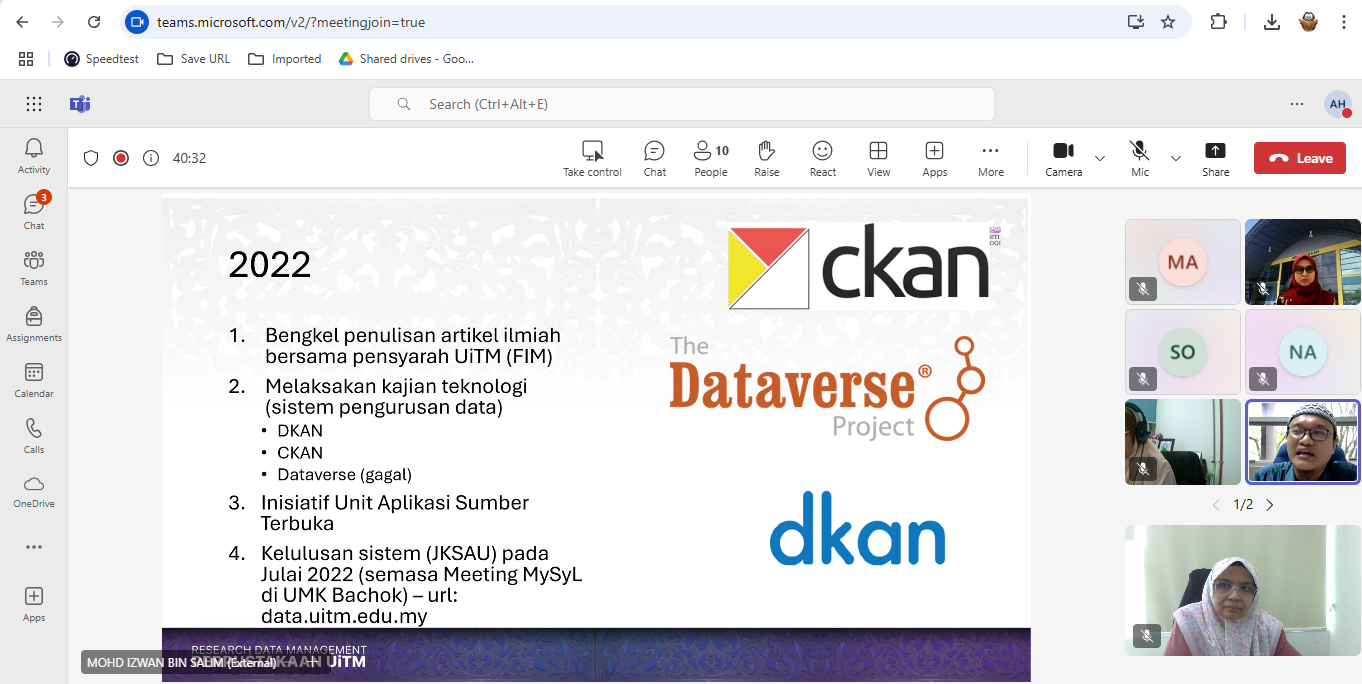Open Chat in the Teams sidebar

[34, 211]
